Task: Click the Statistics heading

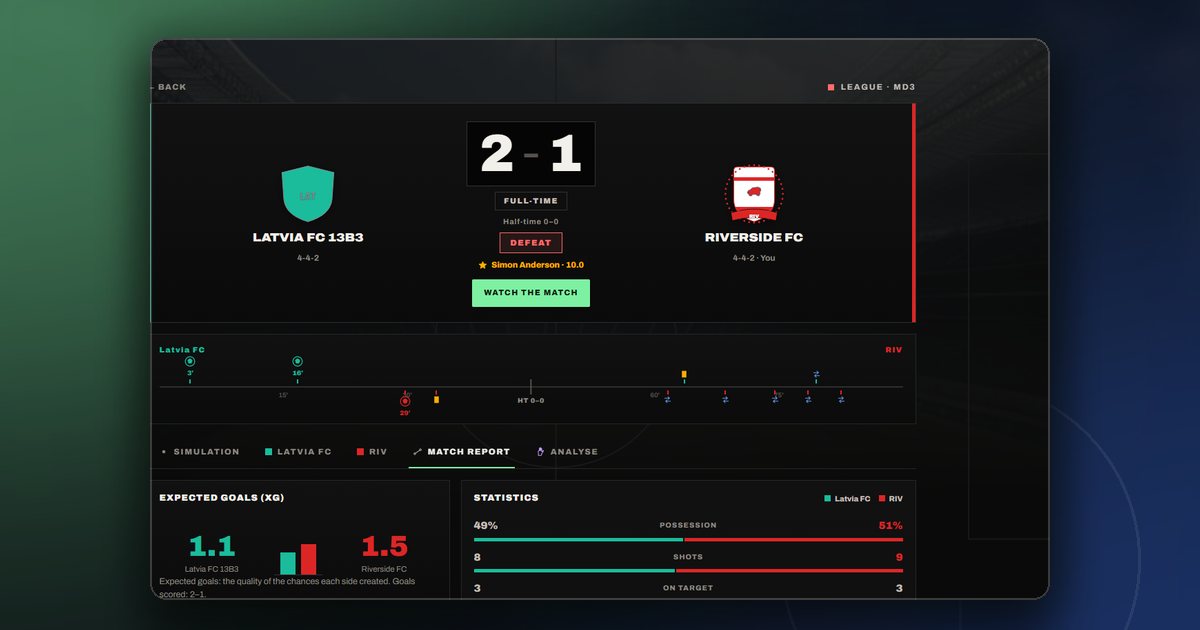Action: tap(506, 497)
